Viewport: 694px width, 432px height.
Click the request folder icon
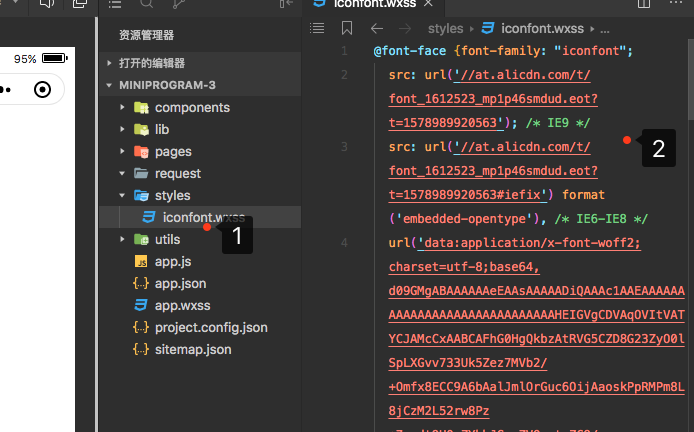[141, 173]
